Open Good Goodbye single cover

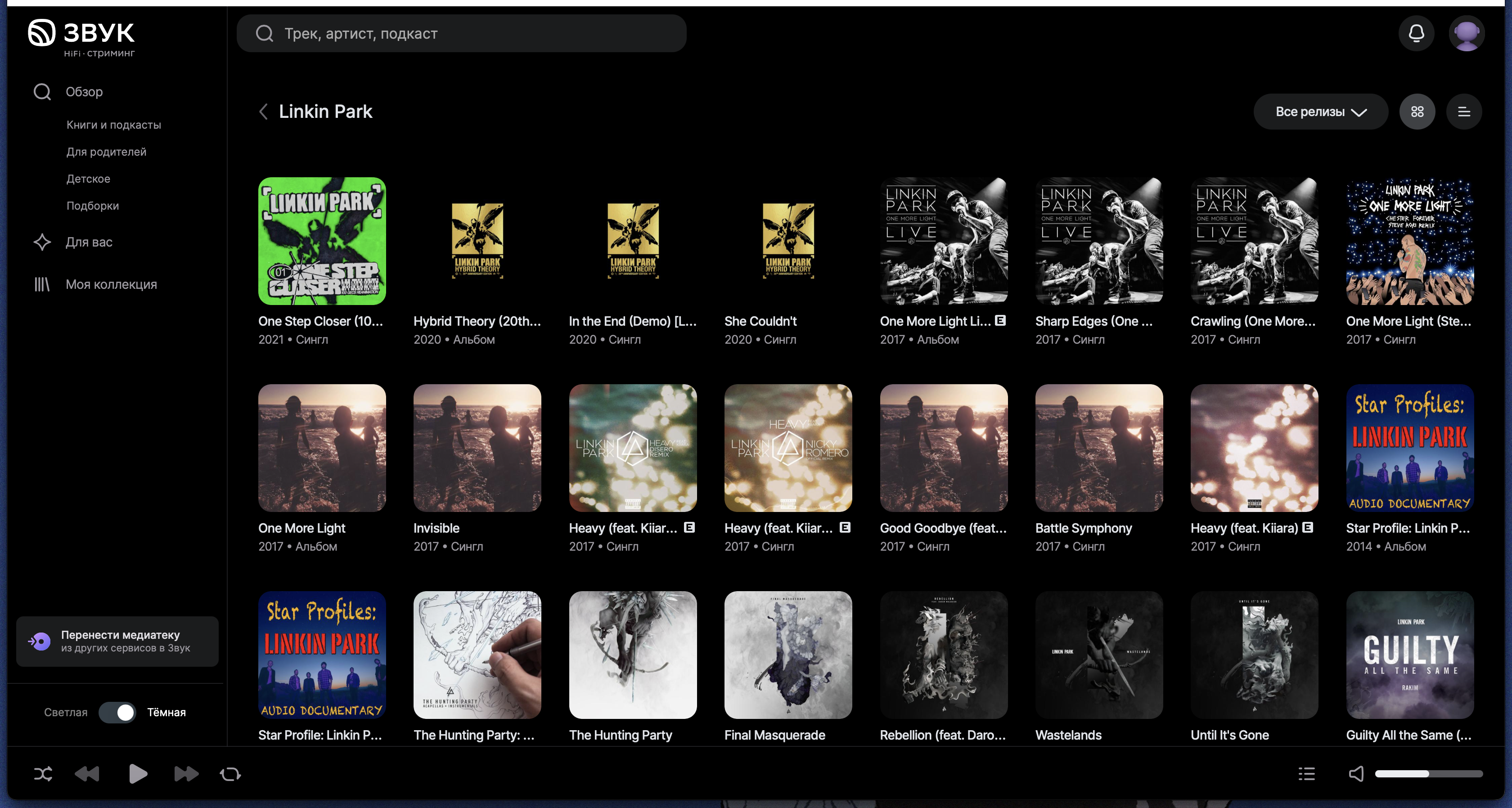943,448
